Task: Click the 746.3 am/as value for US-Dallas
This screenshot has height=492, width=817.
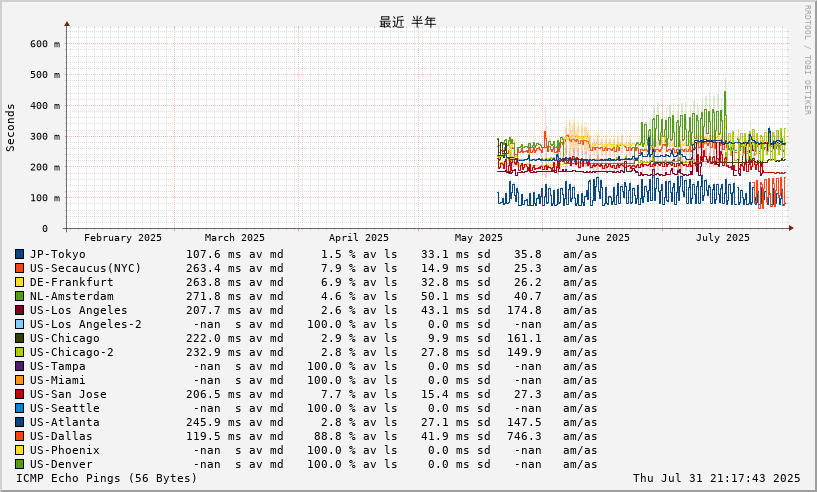Action: (x=524, y=436)
